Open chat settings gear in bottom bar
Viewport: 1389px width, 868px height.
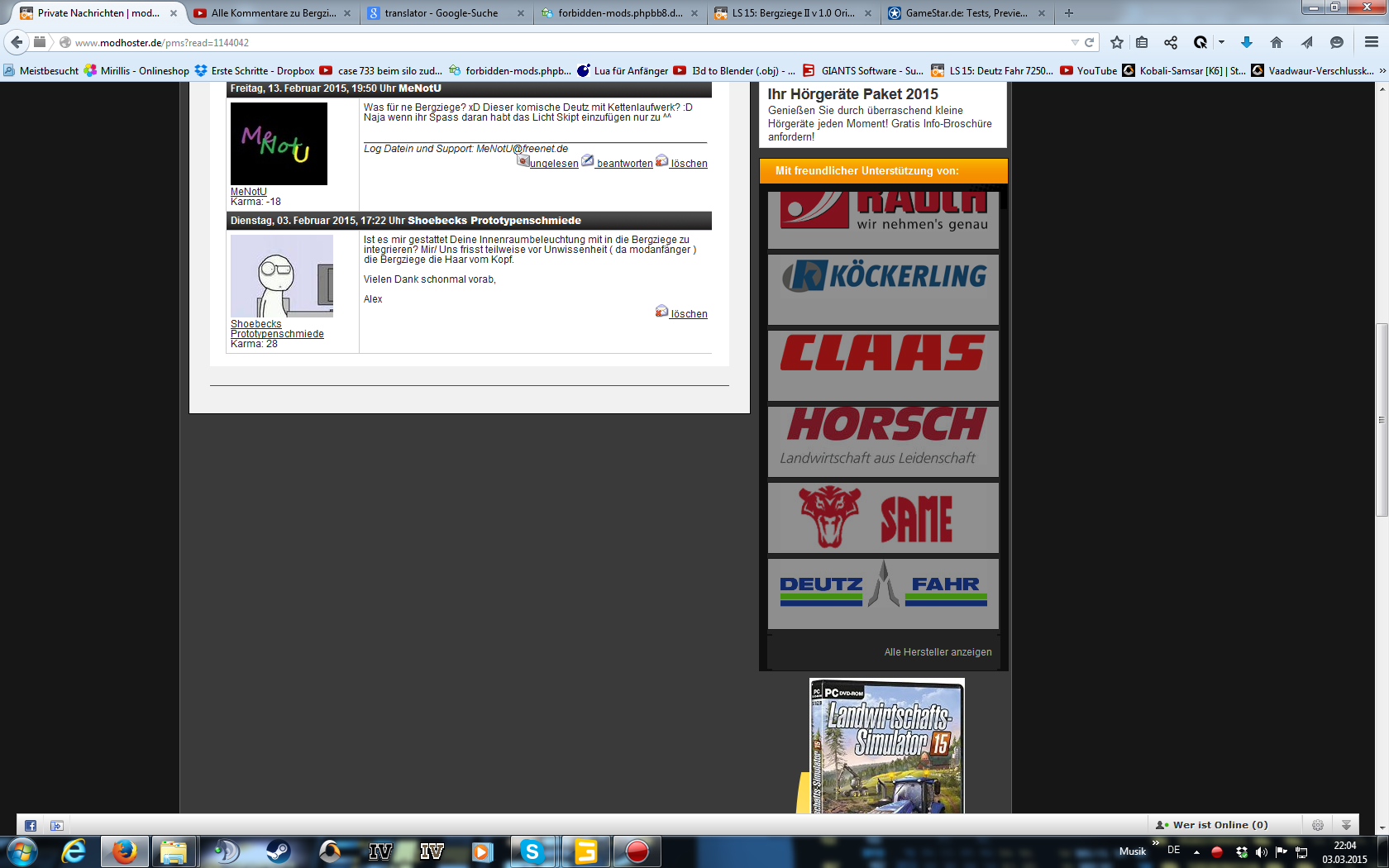1318,825
